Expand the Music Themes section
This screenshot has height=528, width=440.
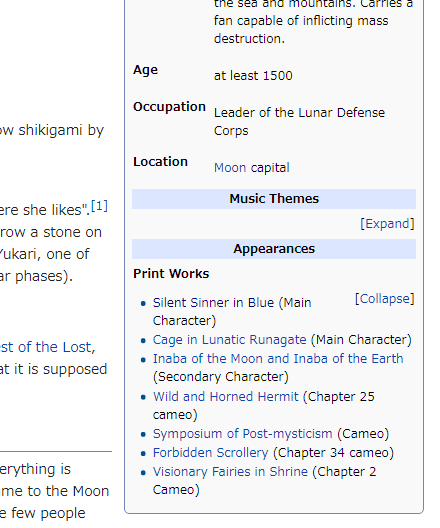click(x=387, y=224)
